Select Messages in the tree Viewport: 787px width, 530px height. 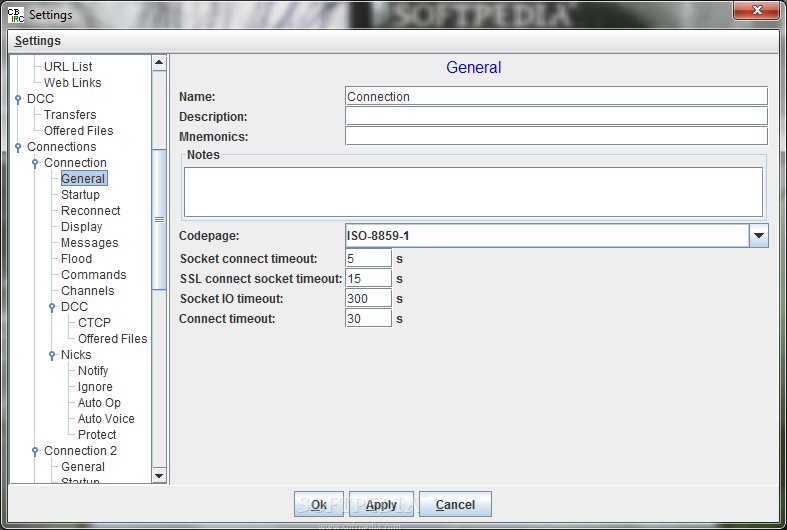click(x=89, y=243)
